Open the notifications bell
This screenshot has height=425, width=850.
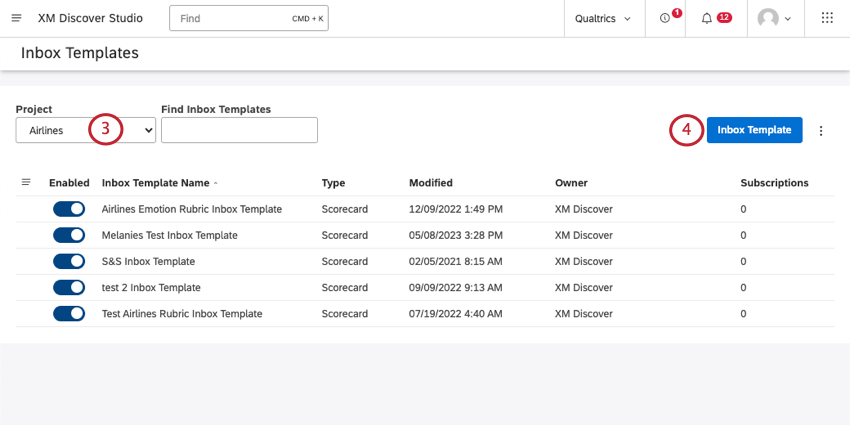pos(706,18)
